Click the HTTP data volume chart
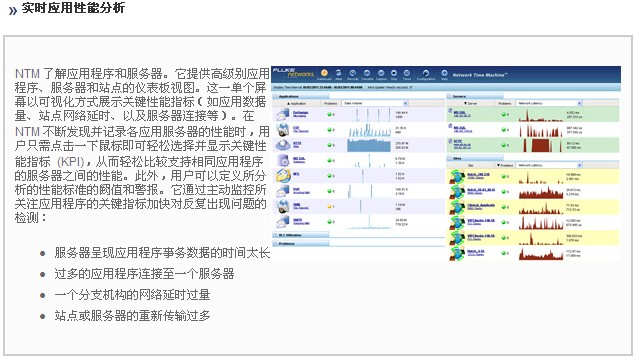637x360 pixels. coord(369,145)
